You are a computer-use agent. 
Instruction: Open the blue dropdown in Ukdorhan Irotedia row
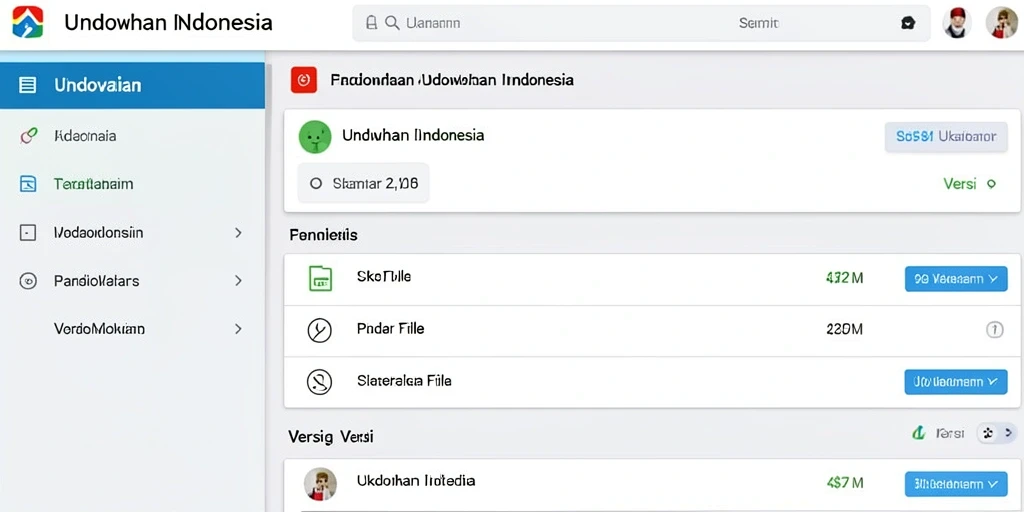pyautogui.click(x=955, y=484)
